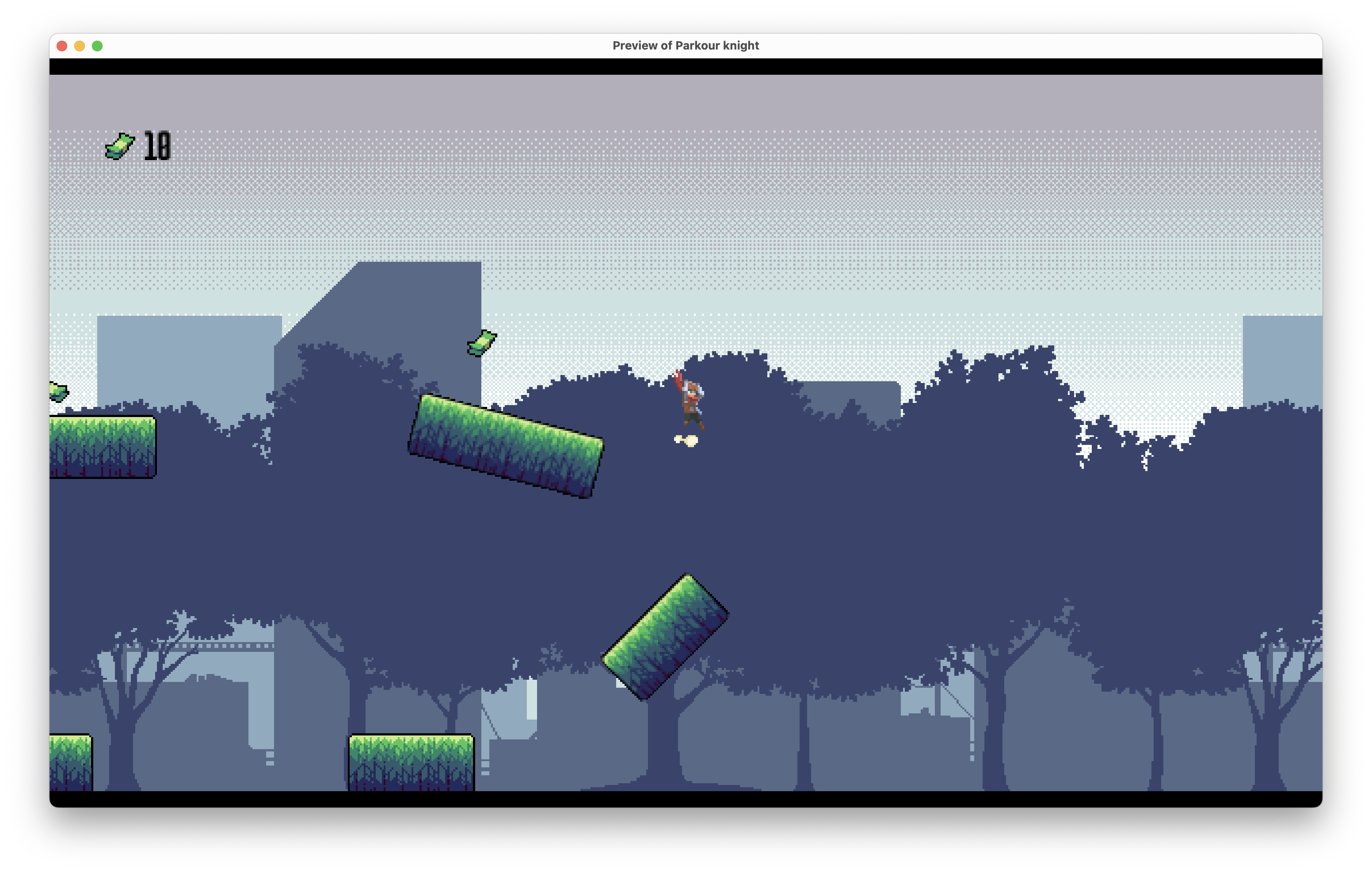This screenshot has height=873, width=1372.
Task: Click the bottom-left corner grass block
Action: click(x=70, y=762)
